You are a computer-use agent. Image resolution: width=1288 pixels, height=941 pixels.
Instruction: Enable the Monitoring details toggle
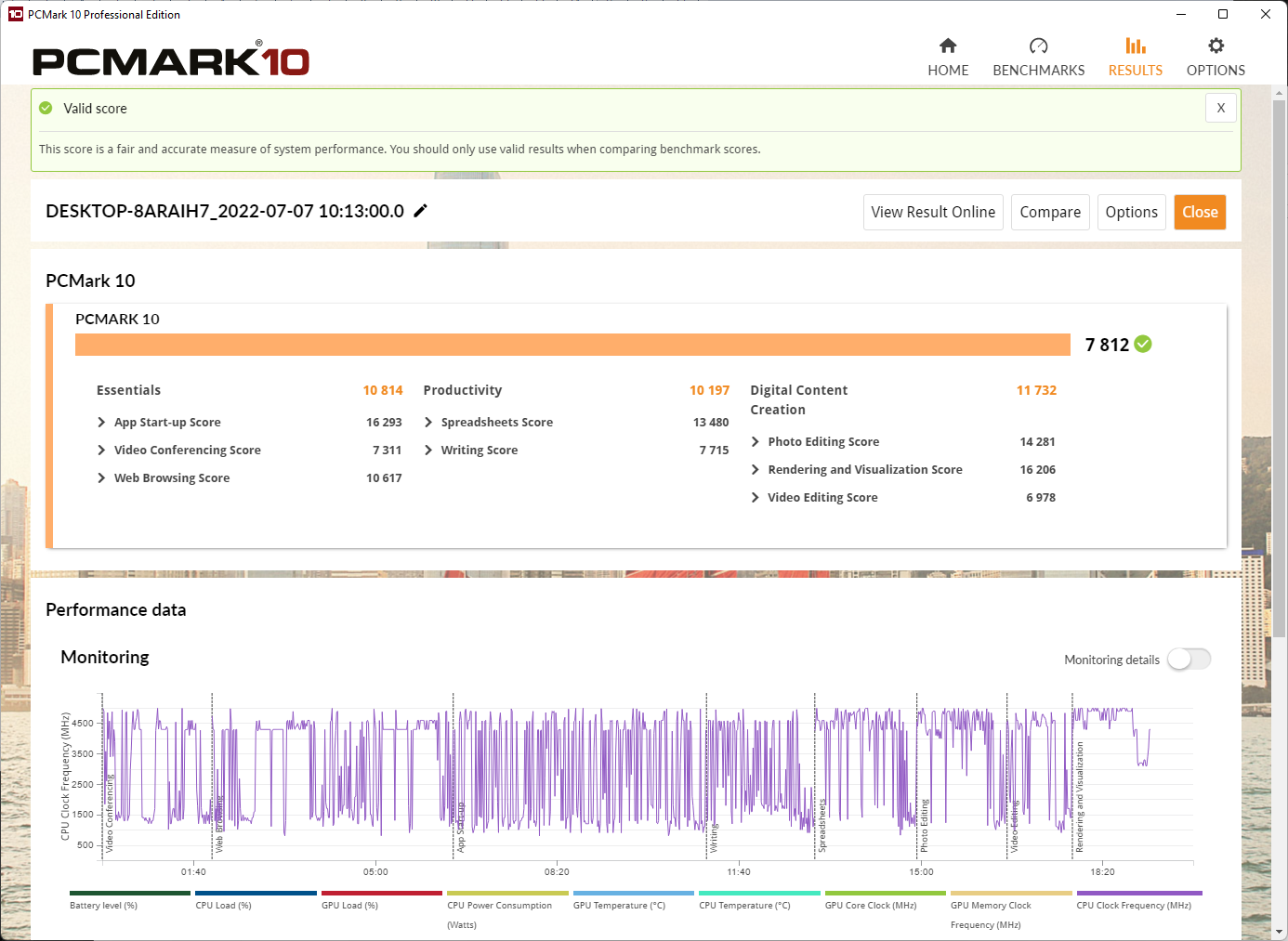click(1189, 660)
